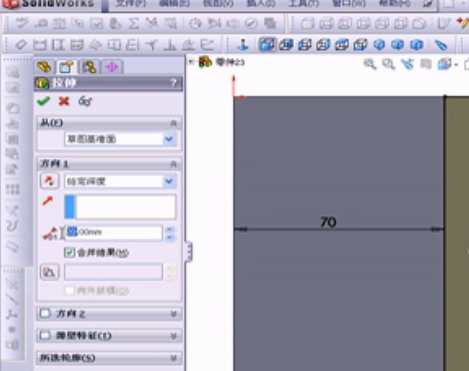Click the Zoom to Area magnifier icon
469x371 pixels.
[388, 64]
